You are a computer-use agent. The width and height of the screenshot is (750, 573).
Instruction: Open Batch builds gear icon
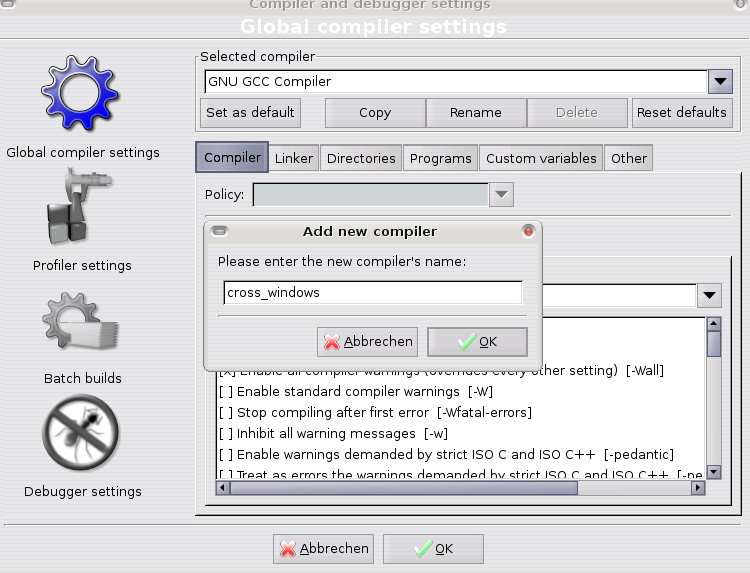(x=80, y=320)
